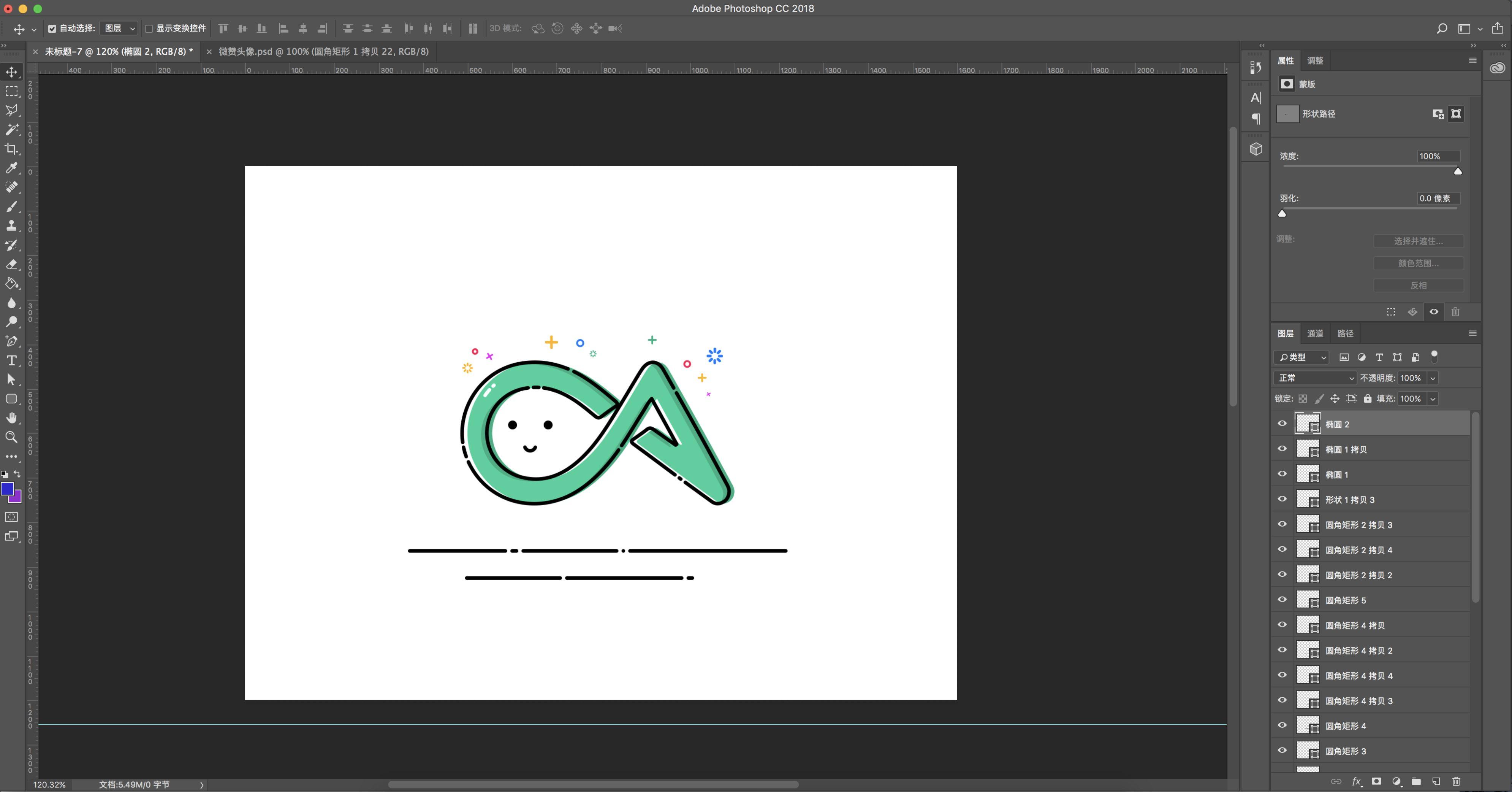Click the delete layer trash icon
The image size is (1512, 792).
click(1456, 781)
